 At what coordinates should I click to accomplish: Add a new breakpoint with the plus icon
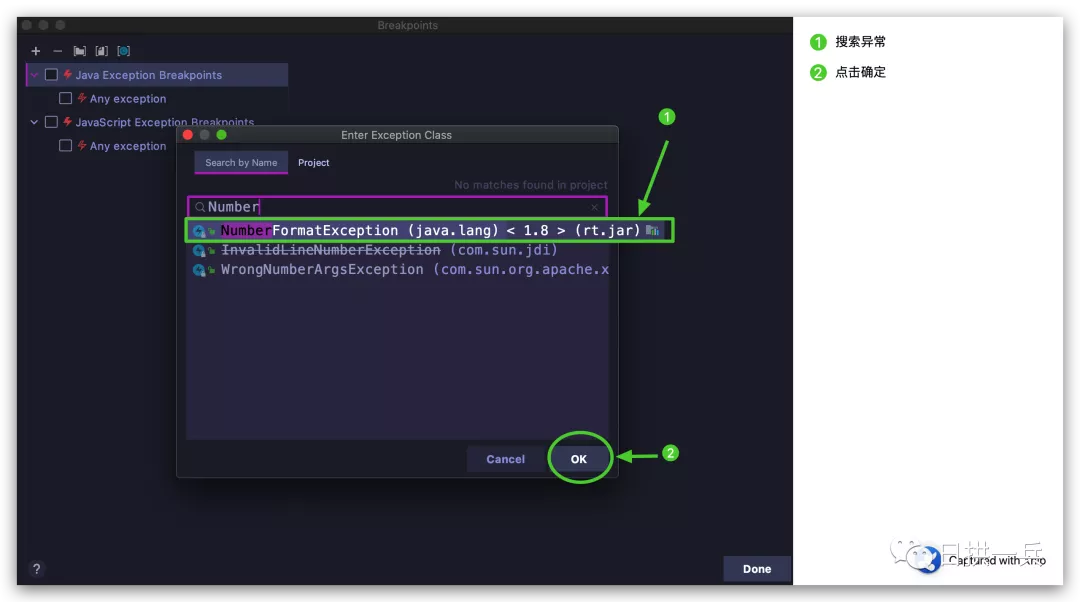(35, 50)
